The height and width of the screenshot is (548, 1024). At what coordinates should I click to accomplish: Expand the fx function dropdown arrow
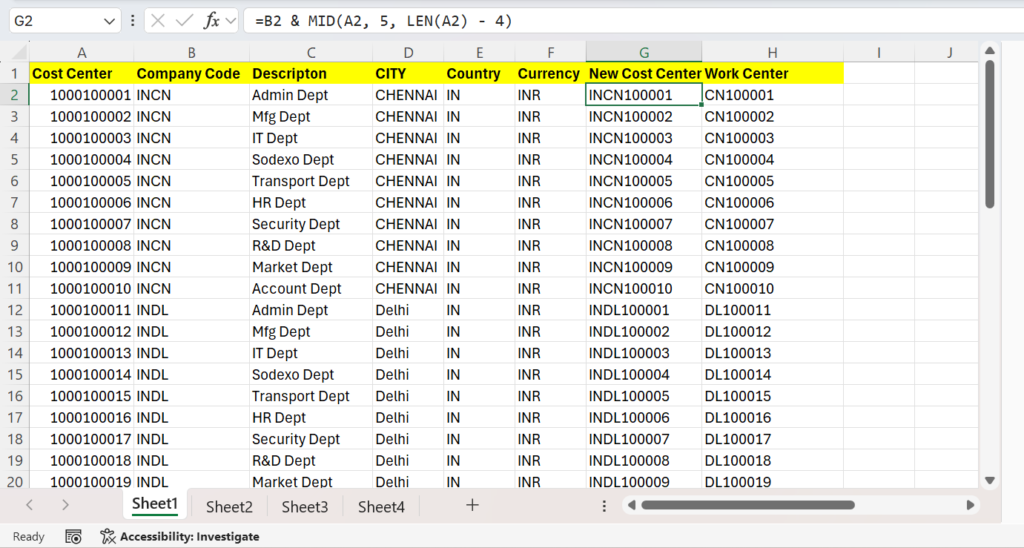[230, 21]
